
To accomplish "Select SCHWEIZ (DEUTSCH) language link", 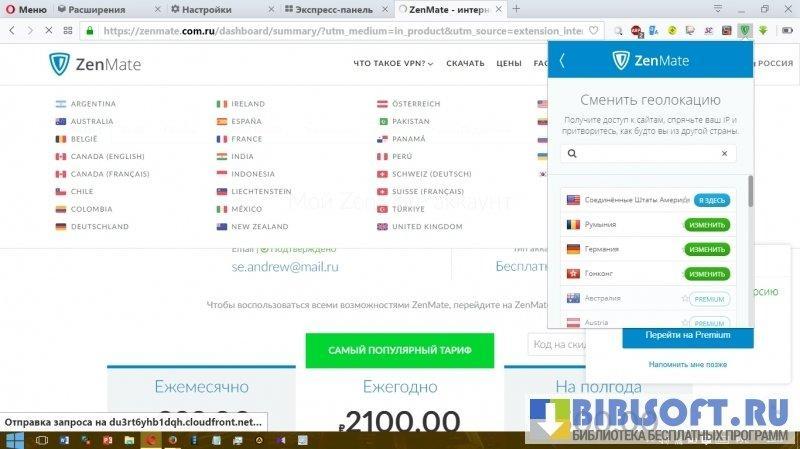I will click(x=424, y=174).
